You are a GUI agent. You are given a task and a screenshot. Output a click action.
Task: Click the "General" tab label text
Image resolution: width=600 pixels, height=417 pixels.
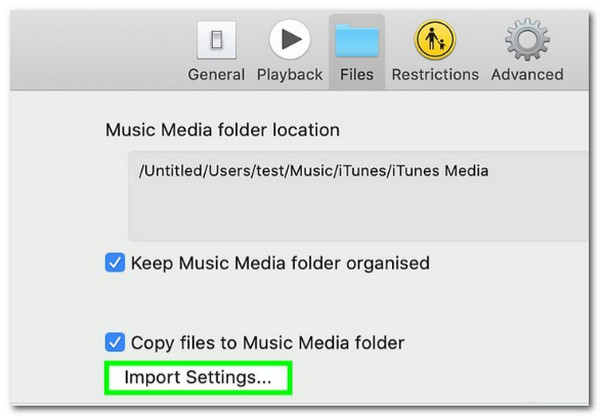tap(216, 74)
